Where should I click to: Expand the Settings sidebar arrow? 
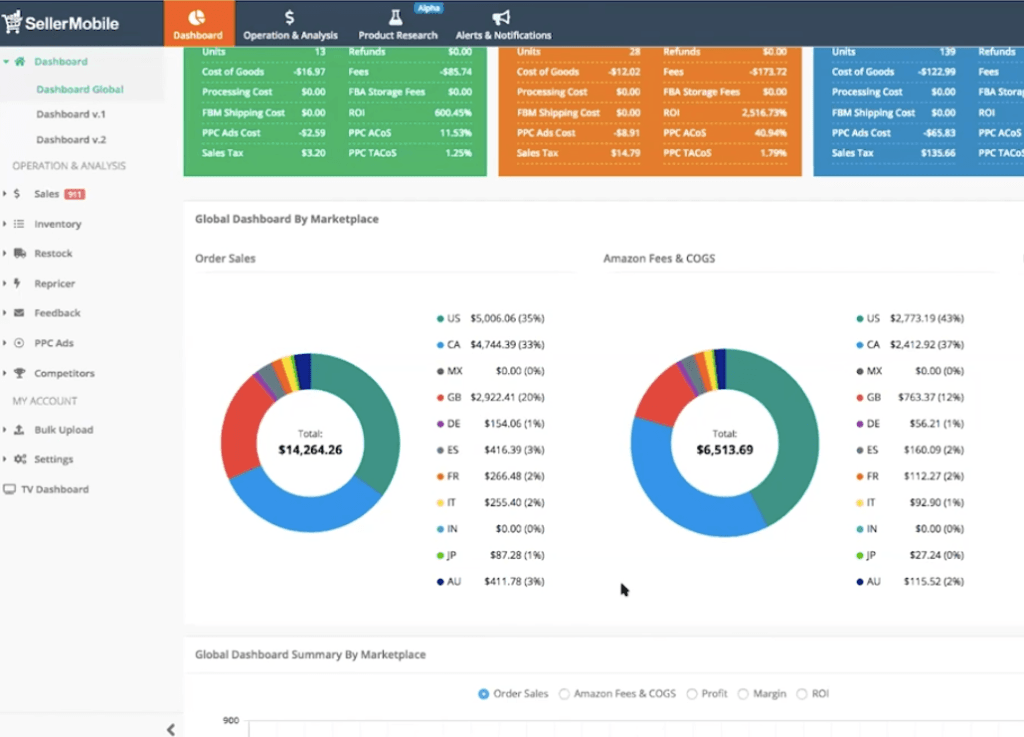(x=5, y=459)
